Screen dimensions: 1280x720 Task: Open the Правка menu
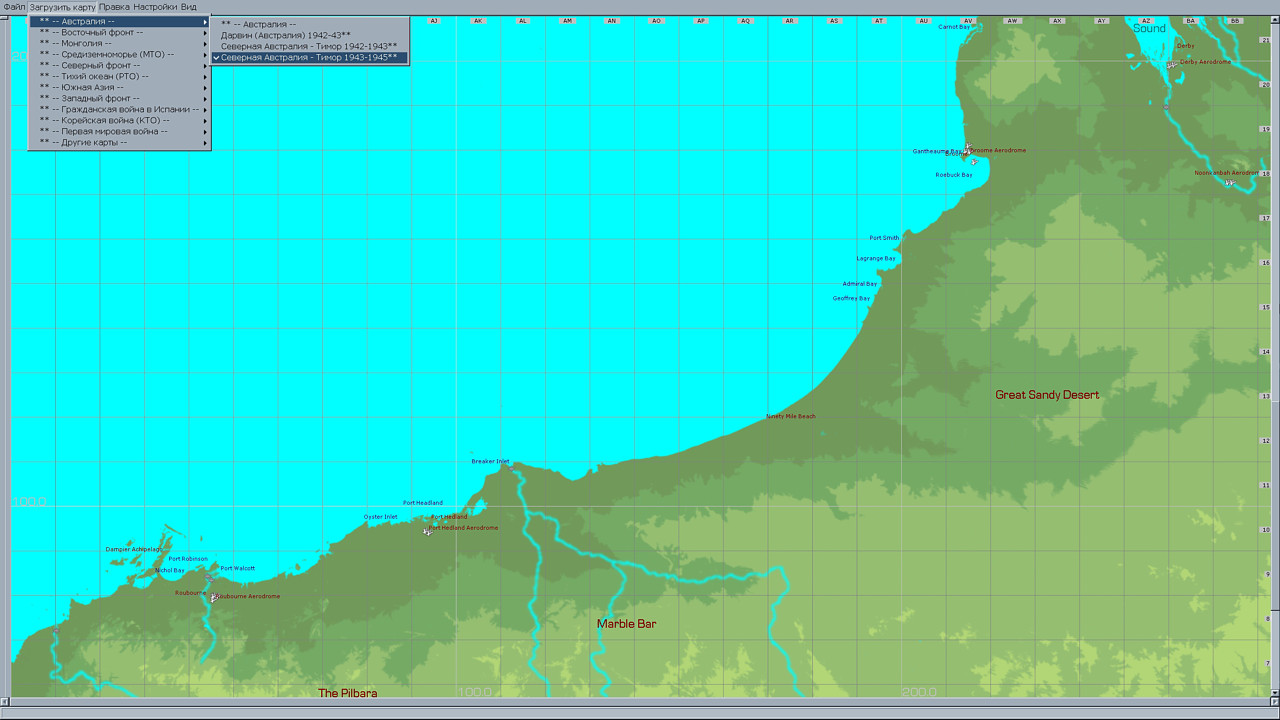[114, 7]
